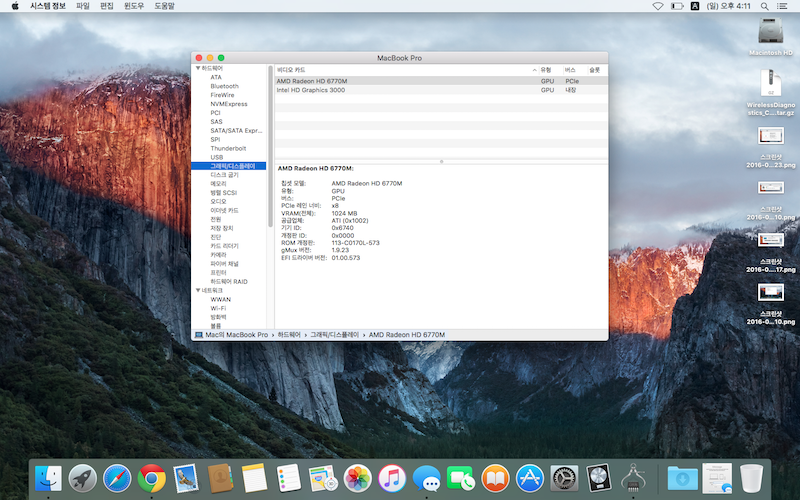The image size is (800, 500).
Task: Open the Trash in the dock
Action: (x=751, y=478)
